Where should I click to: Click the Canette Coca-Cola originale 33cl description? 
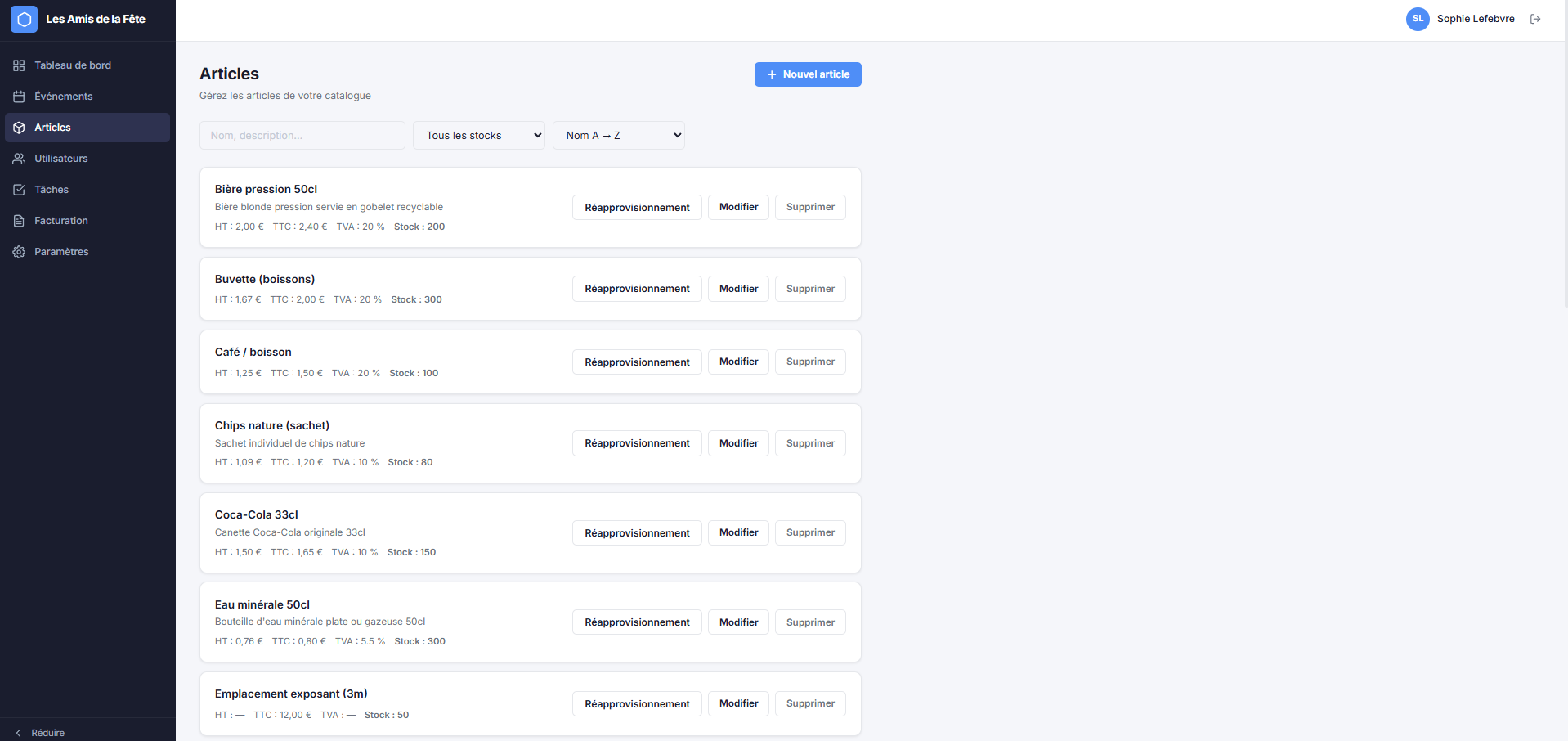tap(290, 532)
